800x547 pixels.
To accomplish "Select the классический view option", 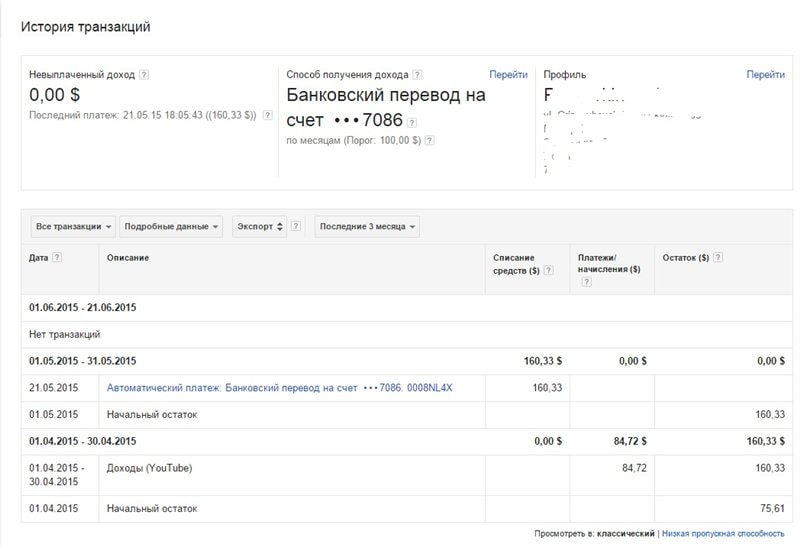I will 626,534.
